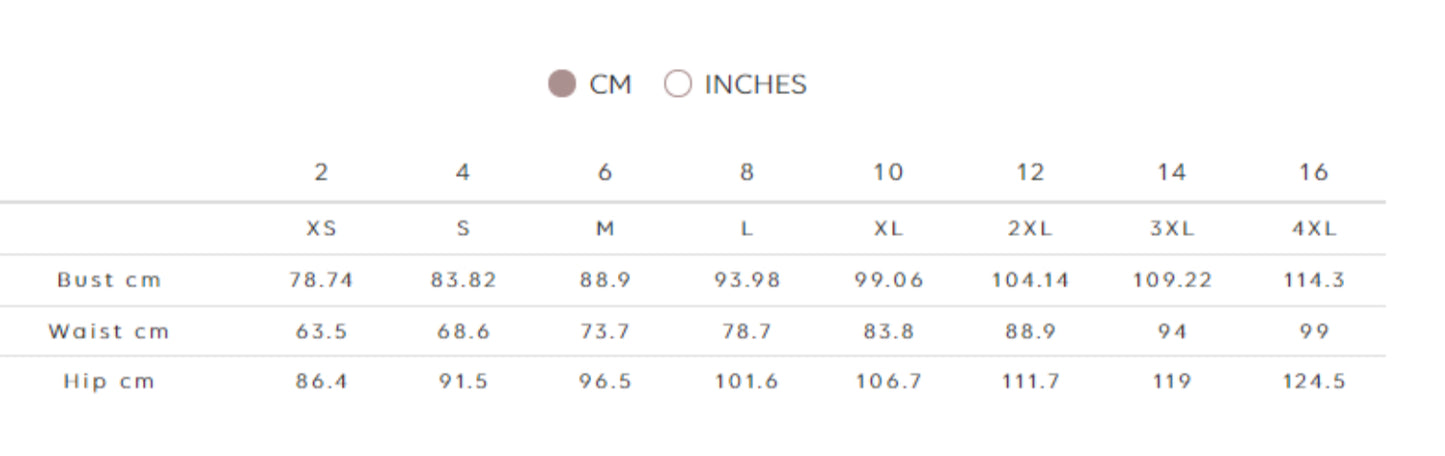Click the Hip cm row label
The width and height of the screenshot is (1445, 456).
[x=109, y=381]
